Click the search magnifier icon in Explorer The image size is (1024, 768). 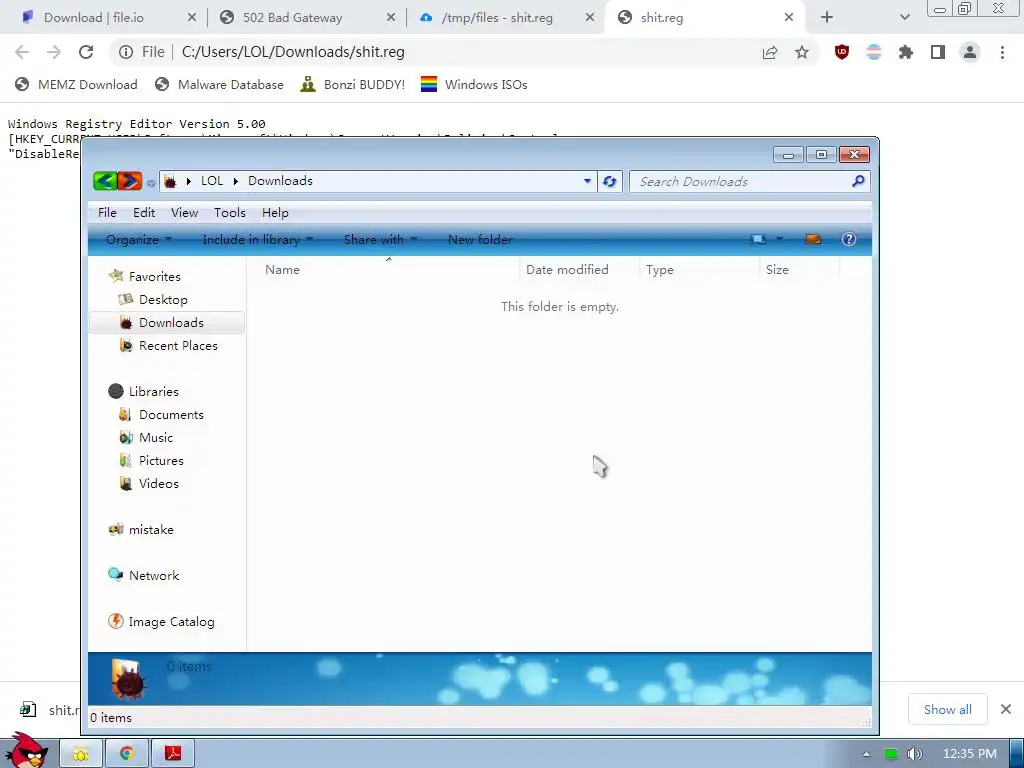[859, 181]
